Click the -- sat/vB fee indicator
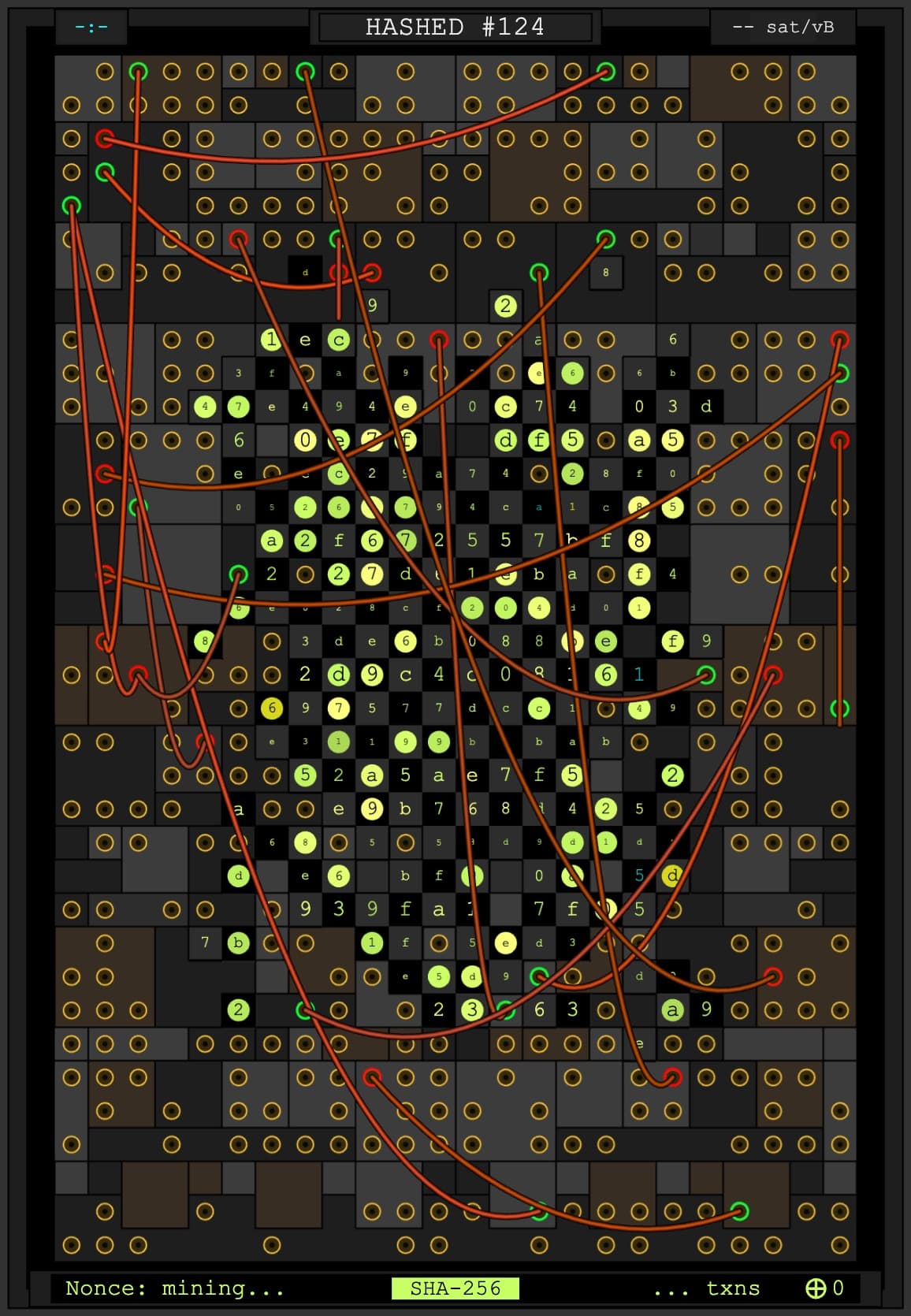911x1316 pixels. 783,28
